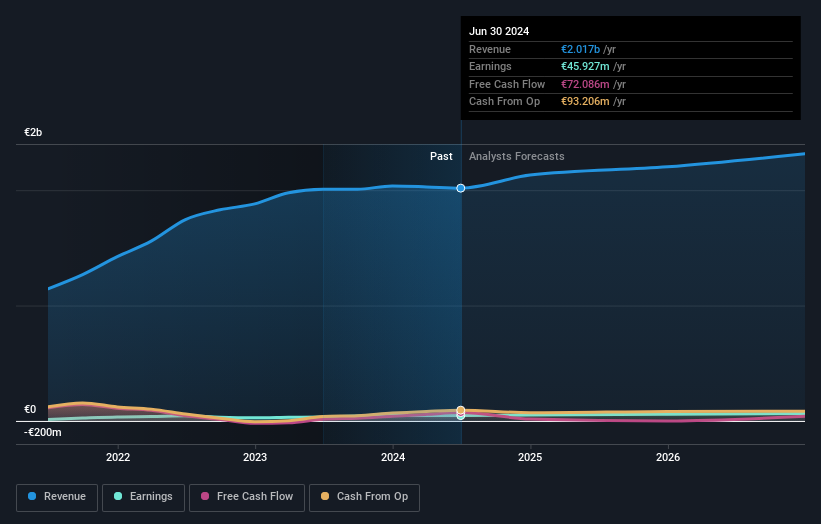This screenshot has height=524, width=821.
Task: Click the 2024 x-axis label
Action: [393, 458]
